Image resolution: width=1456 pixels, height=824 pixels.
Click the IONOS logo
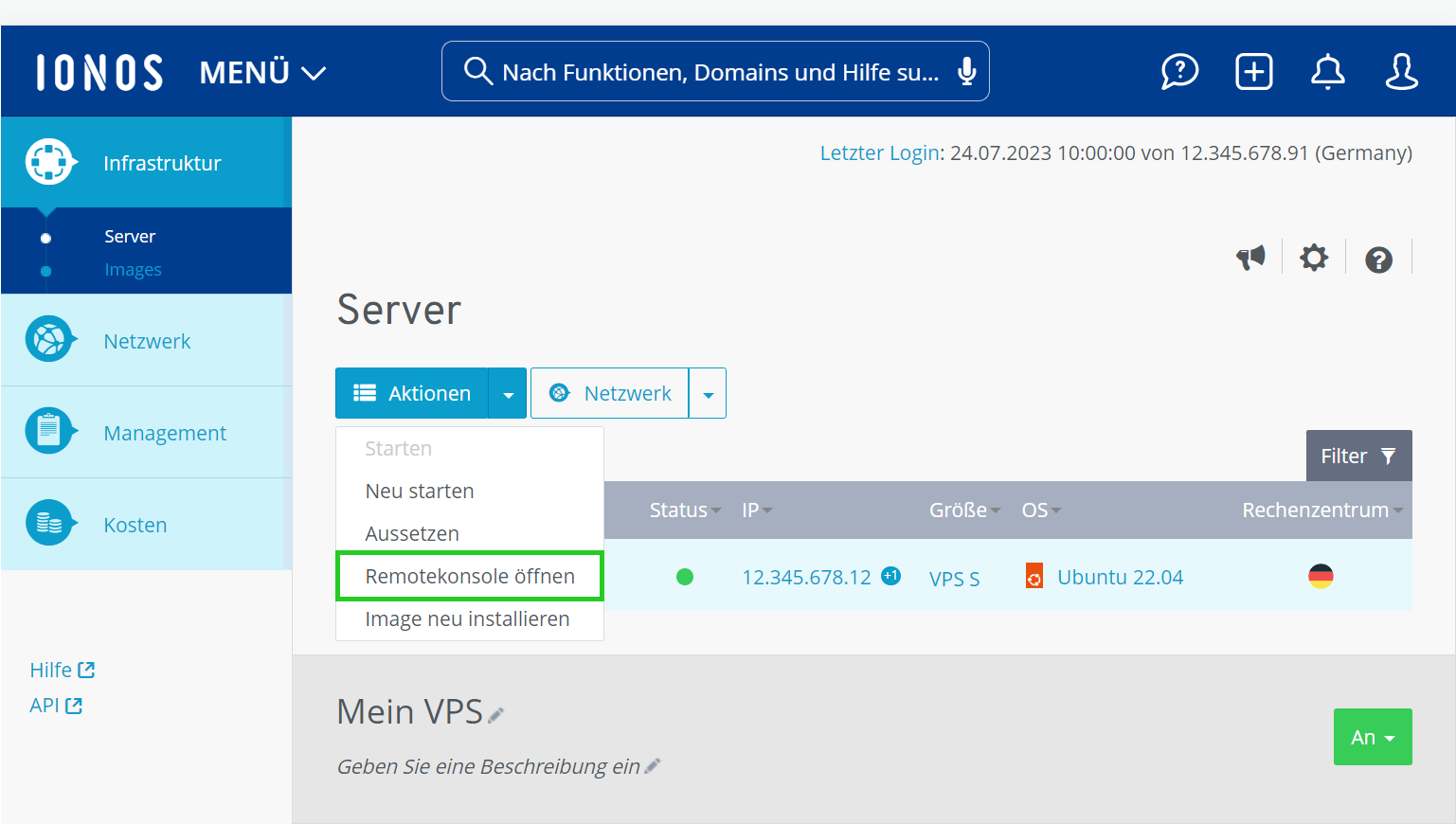tap(99, 73)
